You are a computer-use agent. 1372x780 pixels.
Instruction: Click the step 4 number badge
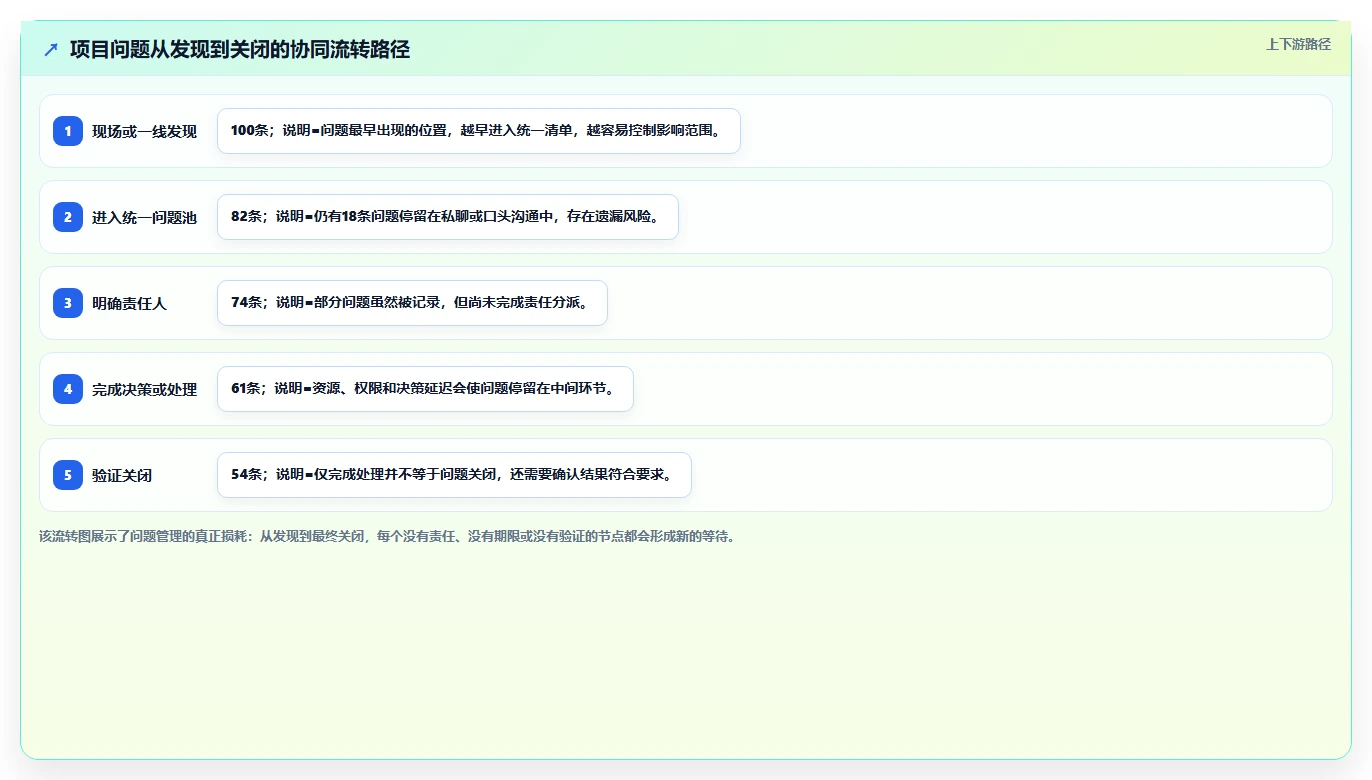pos(68,389)
